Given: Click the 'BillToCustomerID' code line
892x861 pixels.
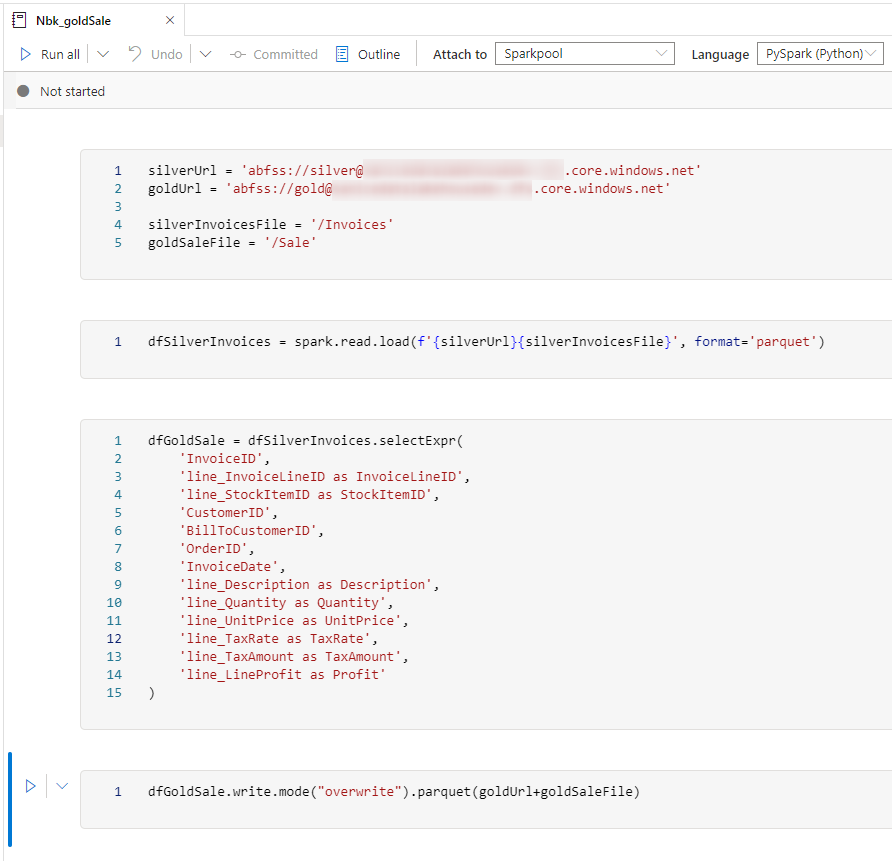Looking at the screenshot, I should pyautogui.click(x=251, y=531).
